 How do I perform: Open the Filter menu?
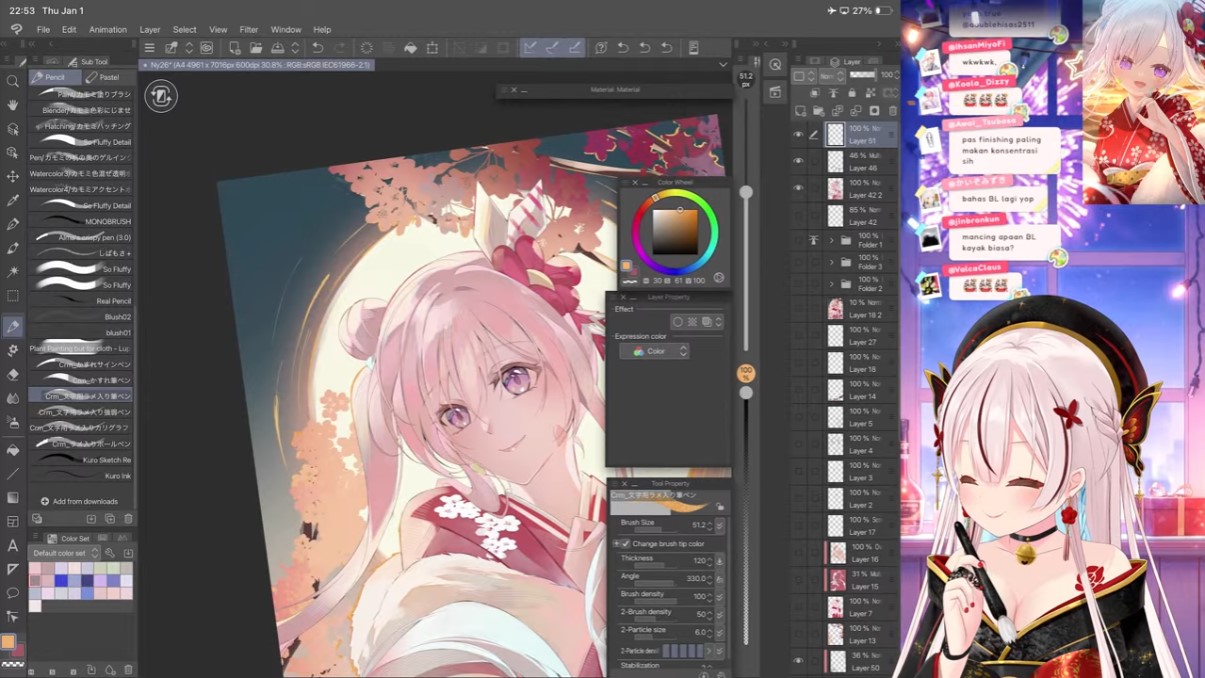click(248, 30)
